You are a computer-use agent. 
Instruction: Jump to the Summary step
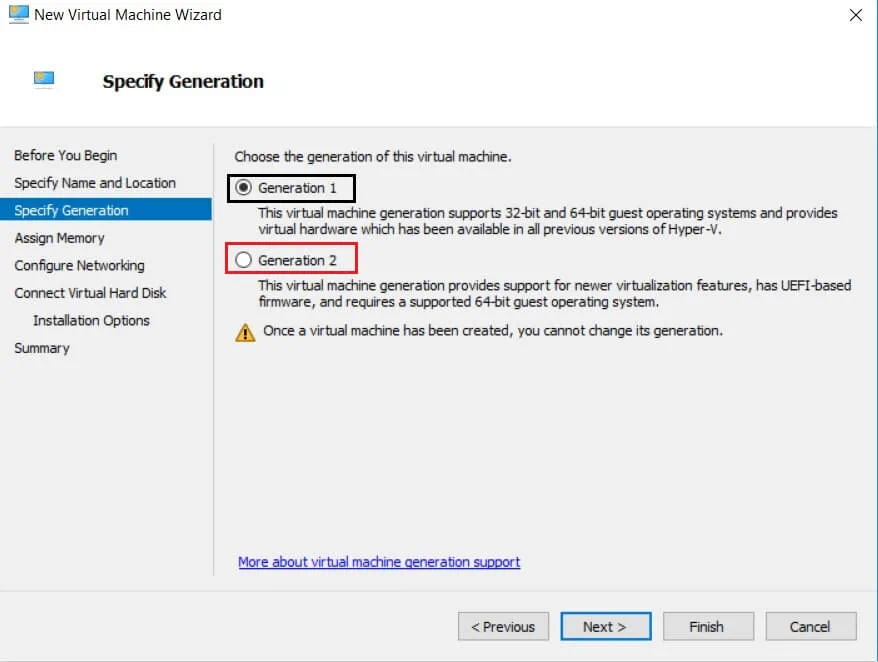[42, 348]
